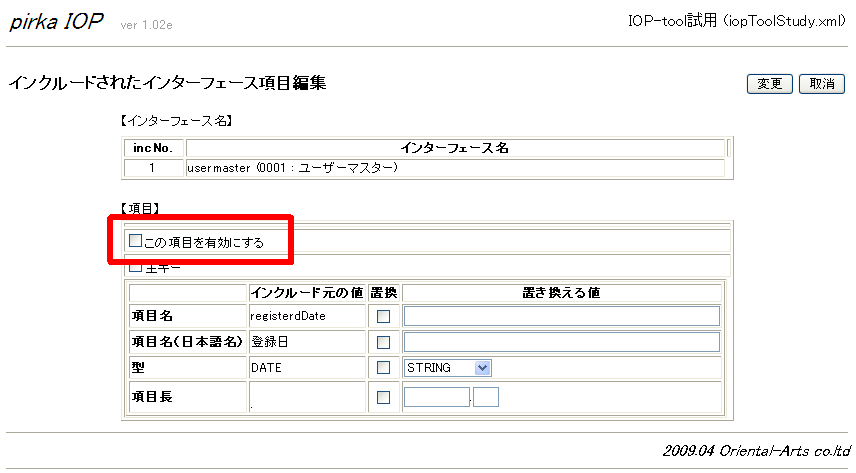
Task: Click the pirka IOP logo title
Action: 57,22
